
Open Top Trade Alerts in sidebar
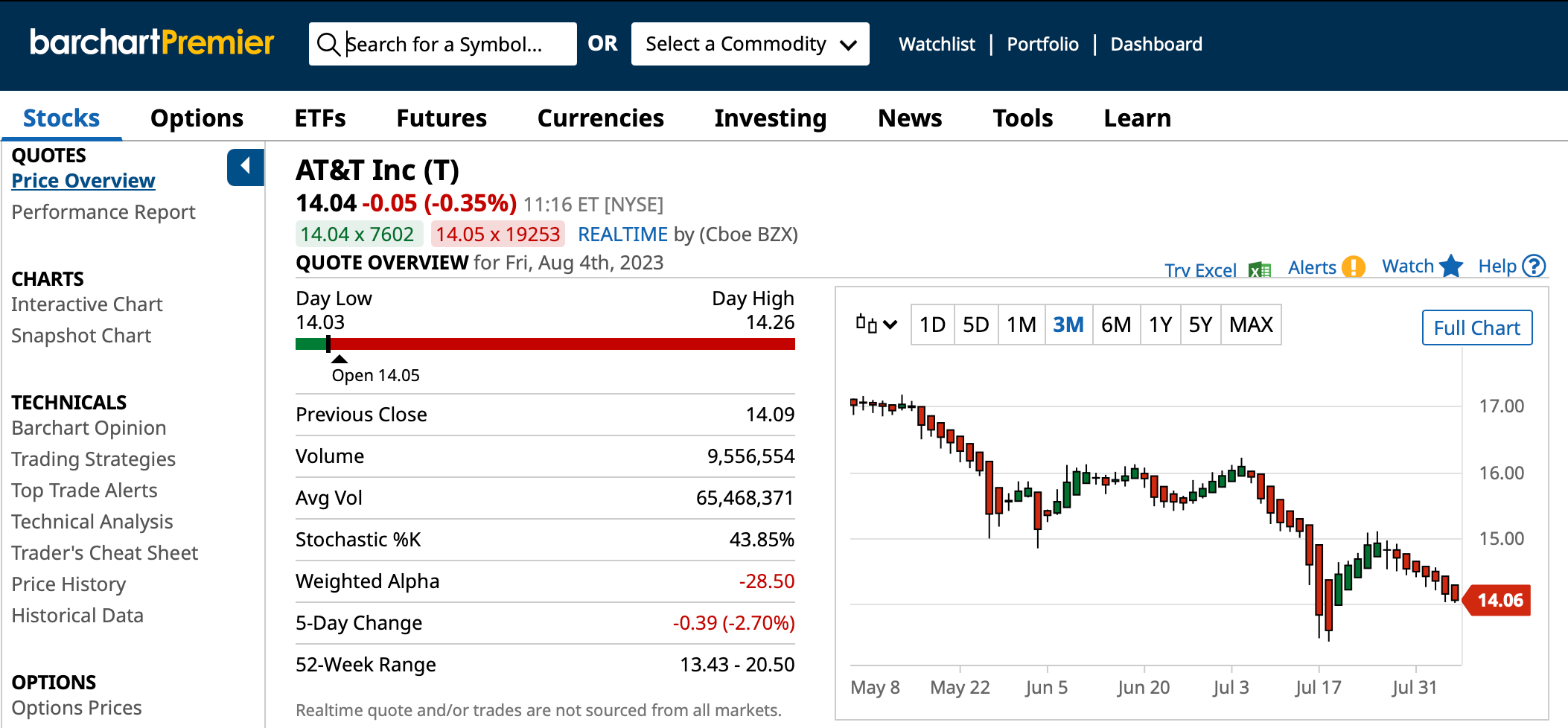[85, 491]
